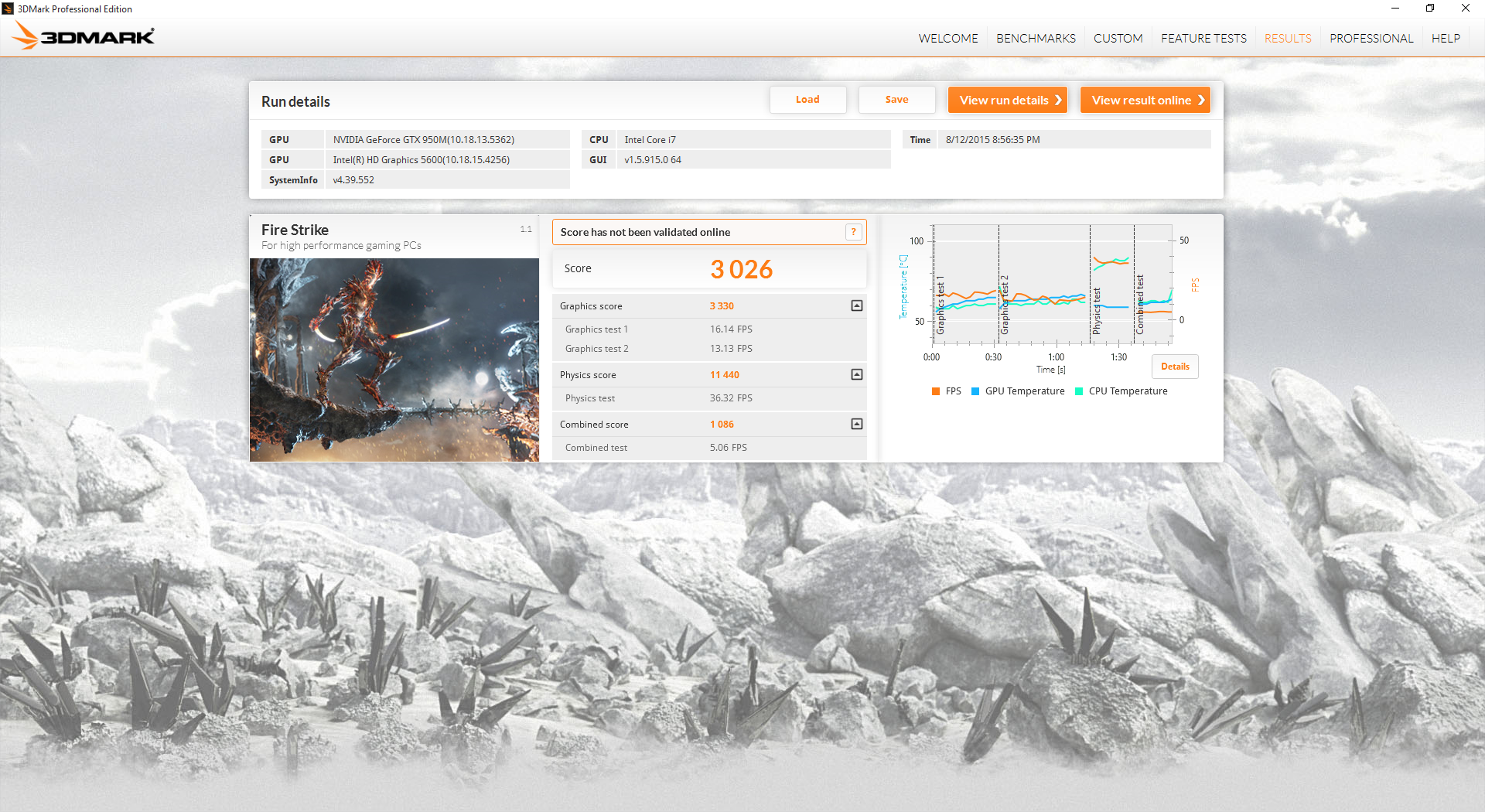The height and width of the screenshot is (812, 1485).
Task: Click the physics score value 11 440
Action: pyautogui.click(x=725, y=375)
